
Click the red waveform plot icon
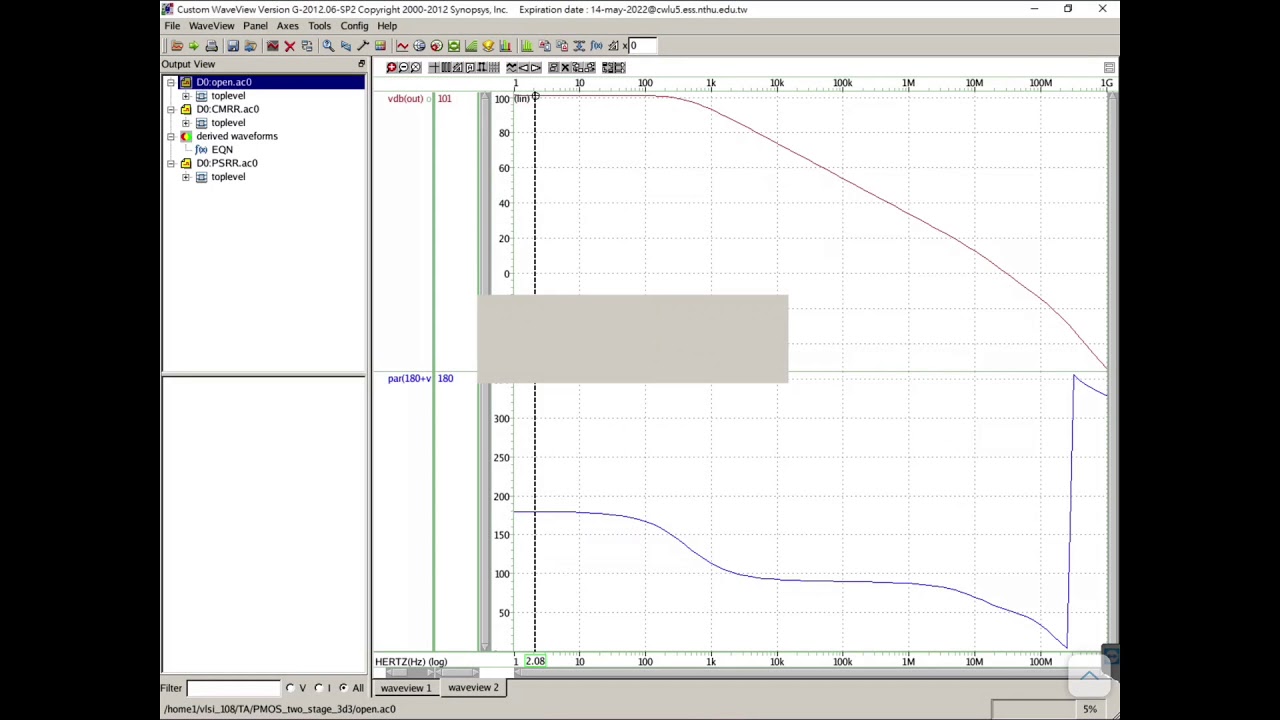pos(402,45)
